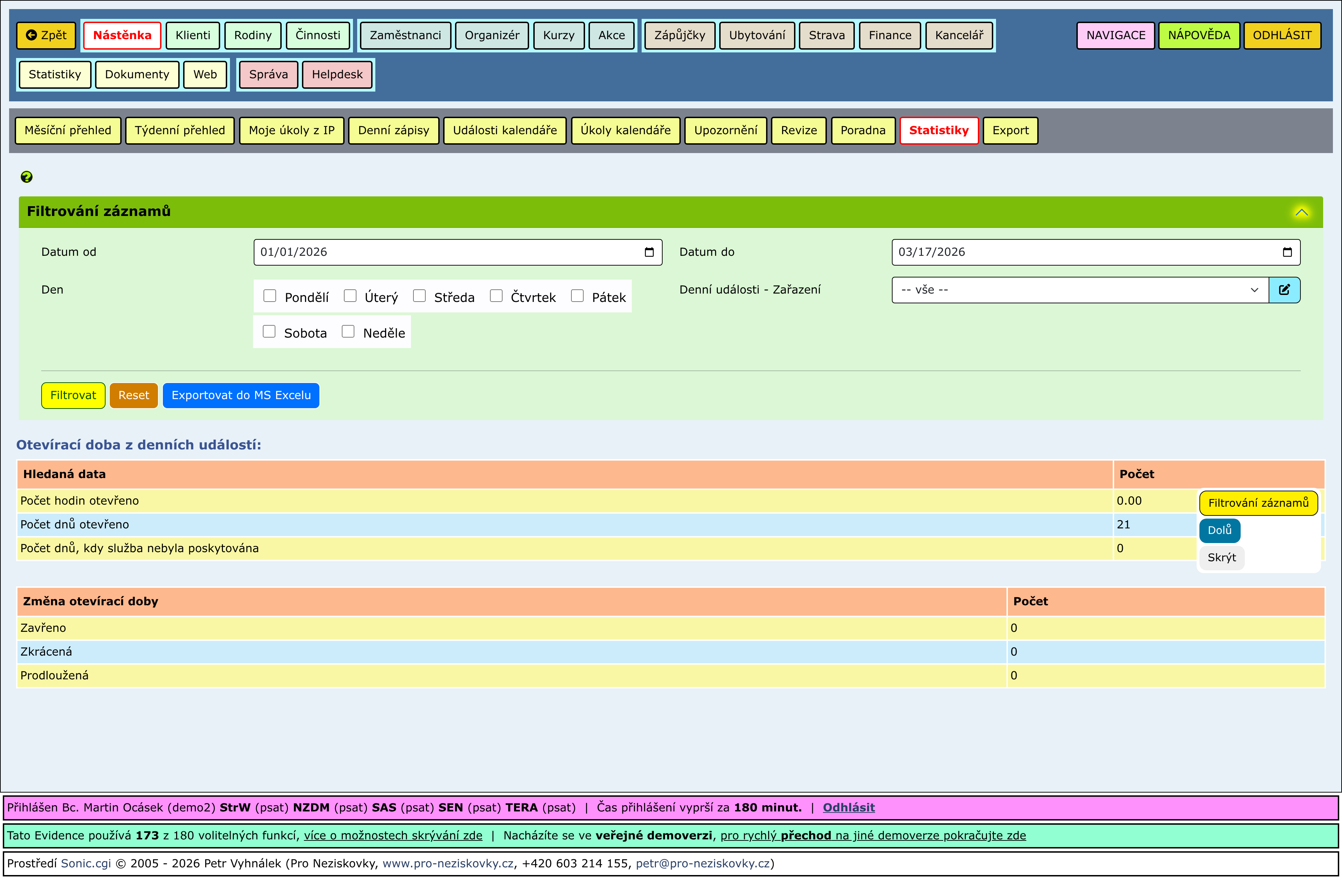Screen dimensions: 1342x896
Task: Click Exportovat do MS Excelu button
Action: click(240, 396)
